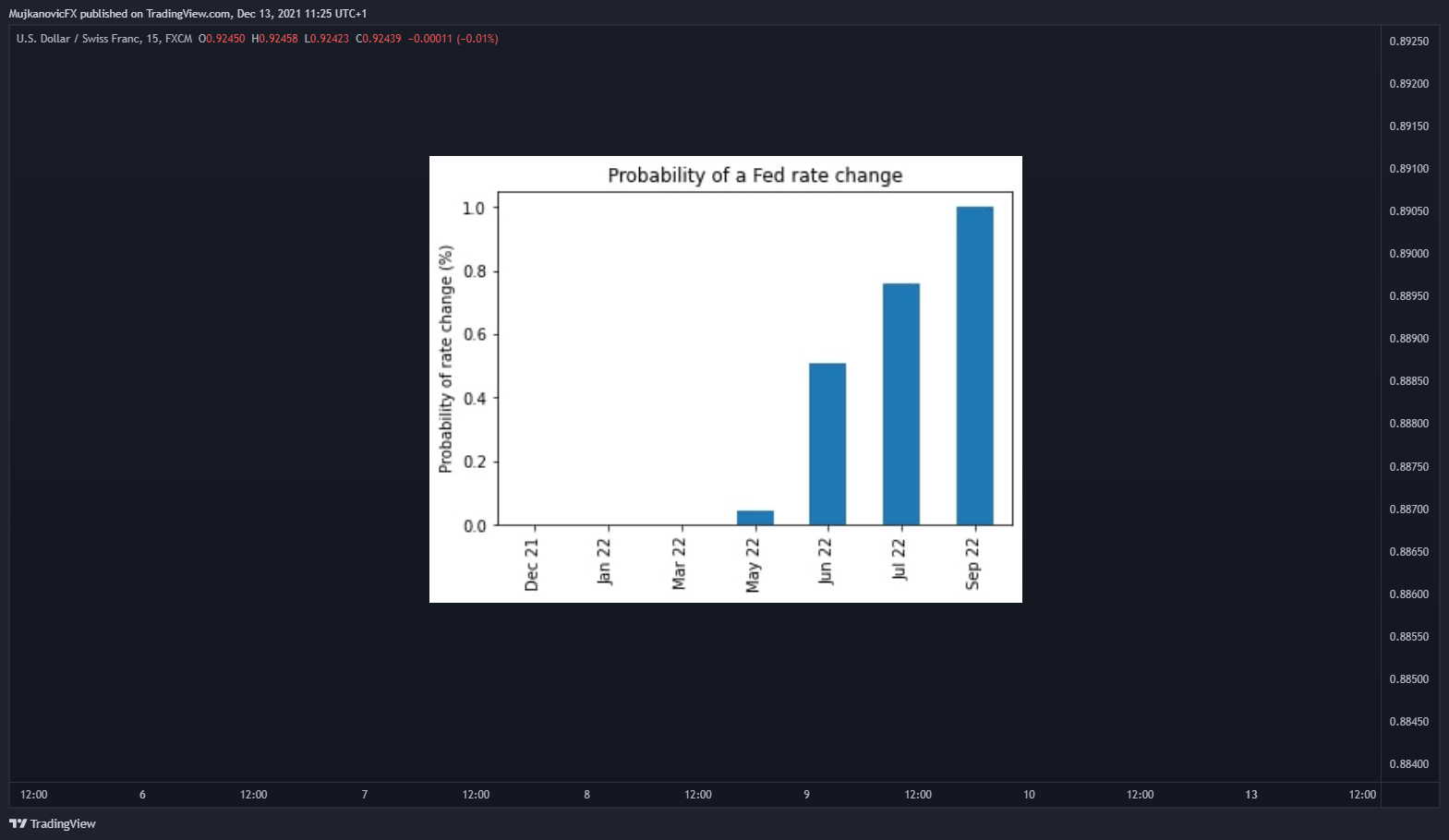The image size is (1449, 840).
Task: Click the 0.2 y-axis tick label
Action: (x=474, y=462)
